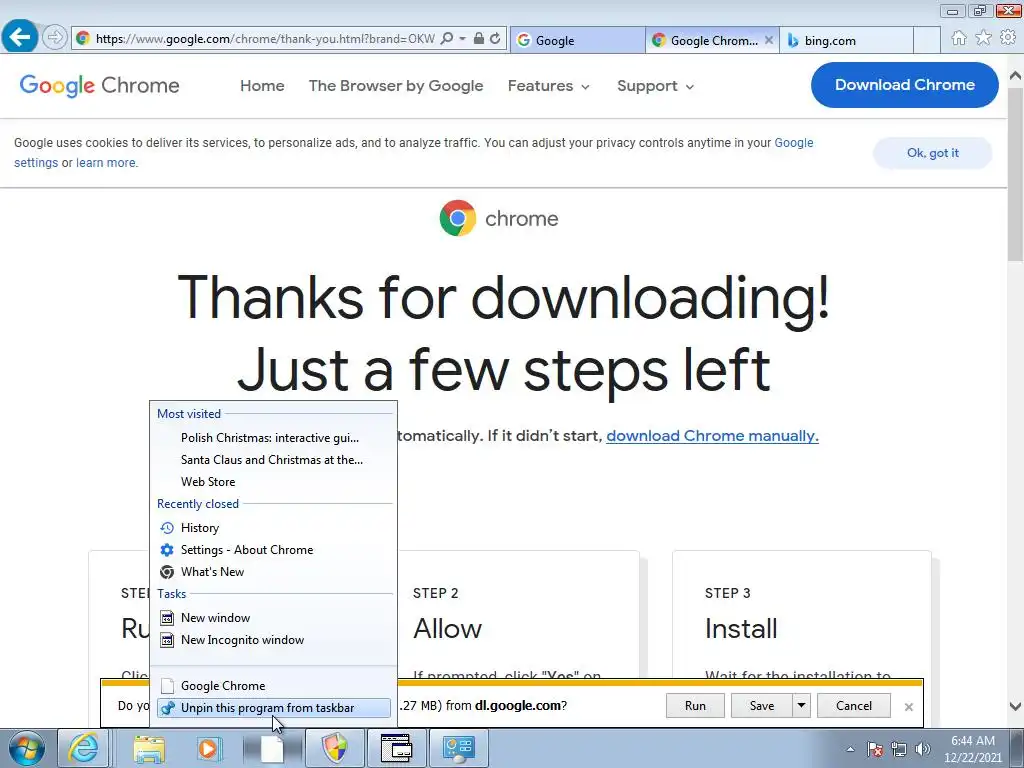Click the chrome logo icon in page center
Image resolution: width=1024 pixels, height=768 pixels.
tap(458, 217)
